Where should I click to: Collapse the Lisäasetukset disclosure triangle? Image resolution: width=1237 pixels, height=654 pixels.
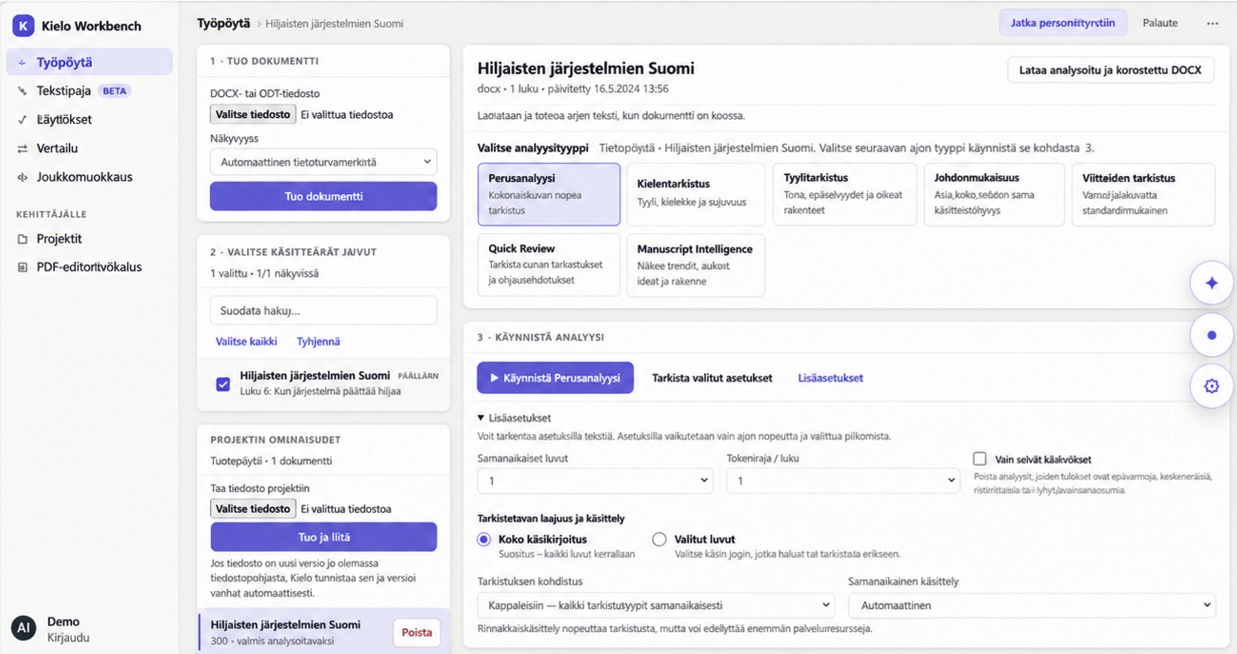[481, 418]
